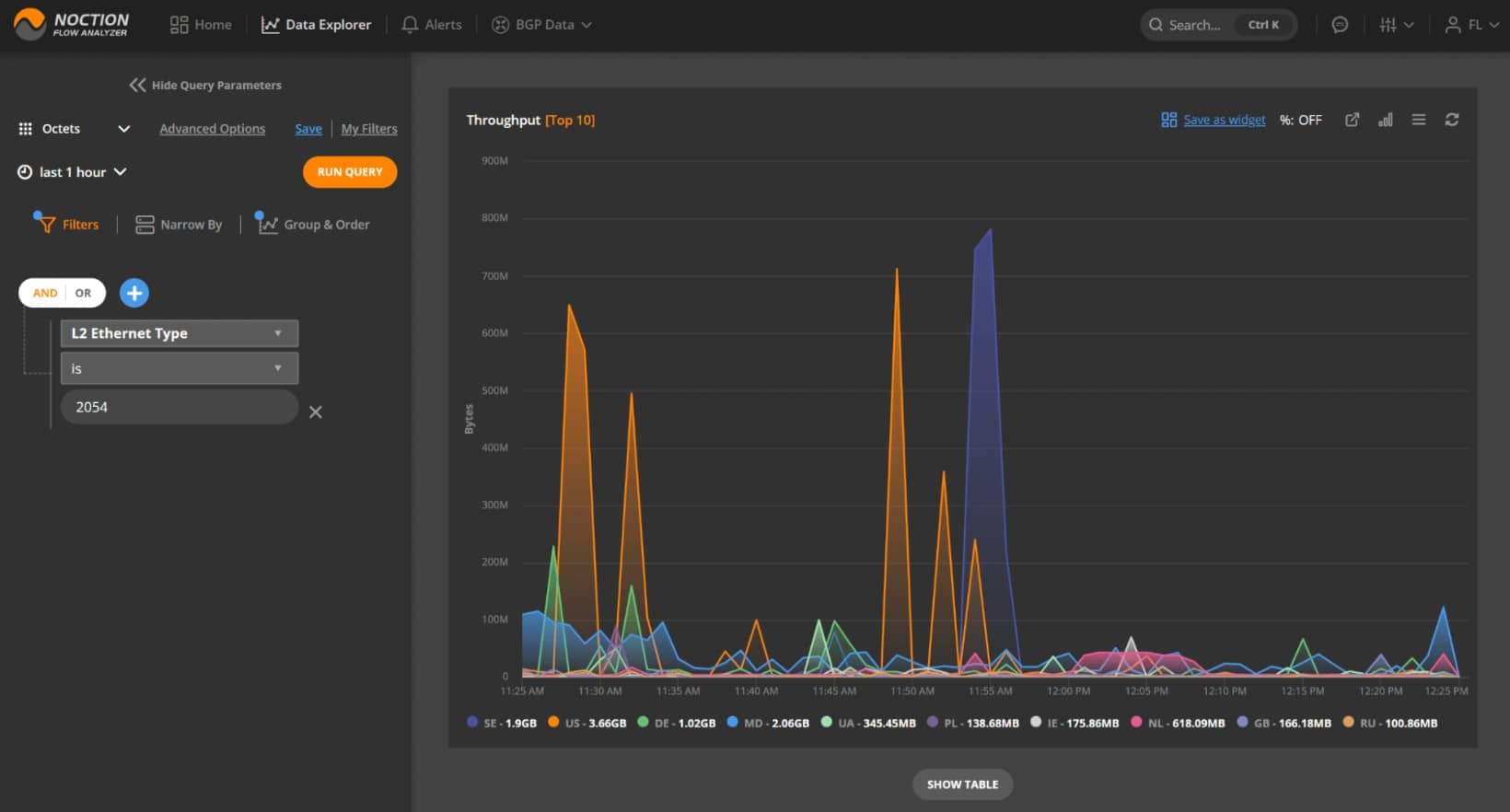Hide Query Parameters double-chevron
Screen dimensions: 1510x812
(x=137, y=85)
